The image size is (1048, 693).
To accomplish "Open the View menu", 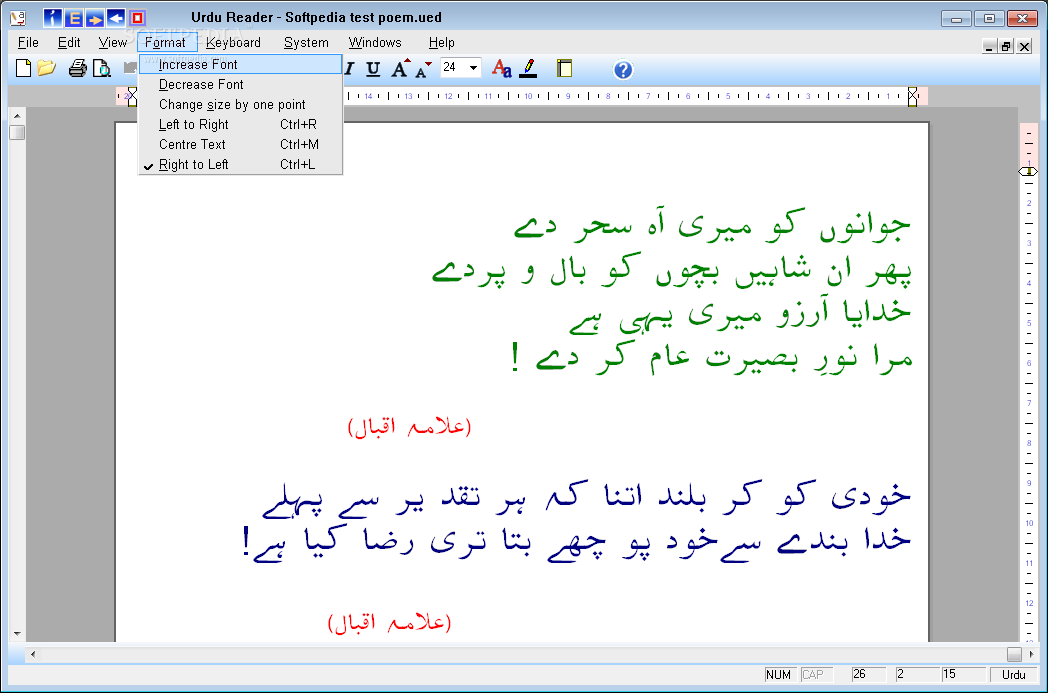I will point(112,43).
